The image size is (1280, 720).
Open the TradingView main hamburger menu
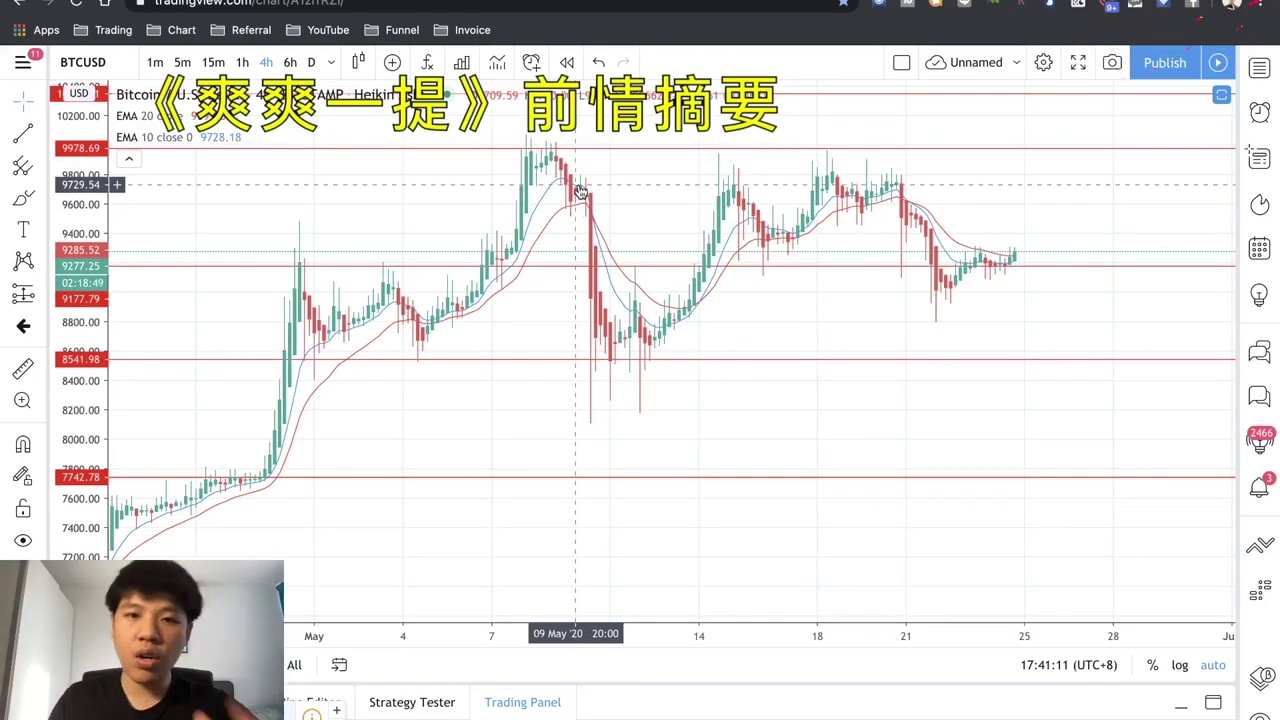coord(23,63)
